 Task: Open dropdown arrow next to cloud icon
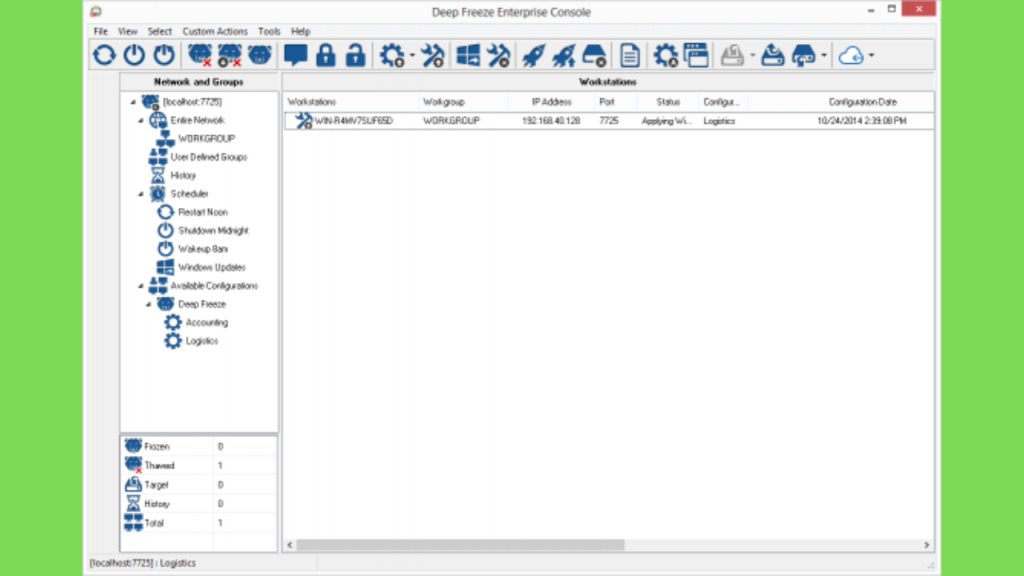click(x=871, y=56)
